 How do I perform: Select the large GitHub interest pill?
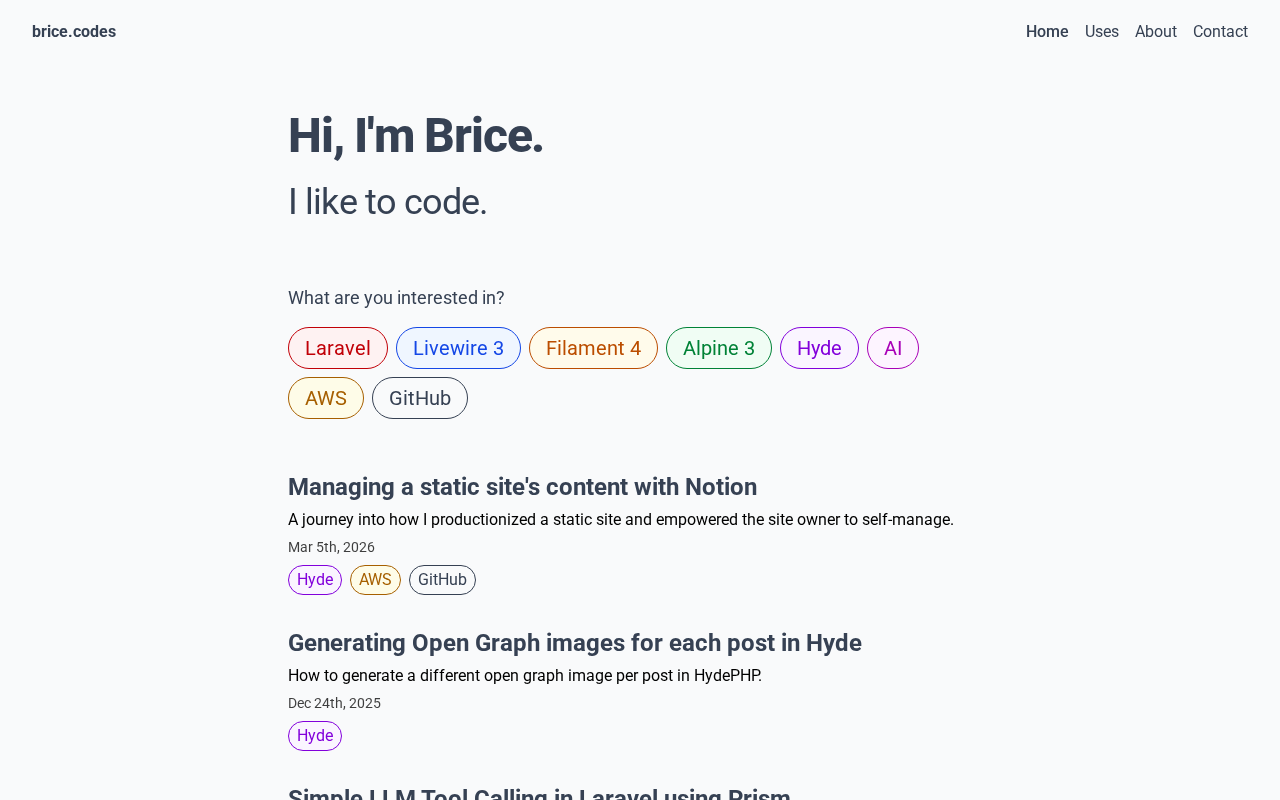point(420,398)
